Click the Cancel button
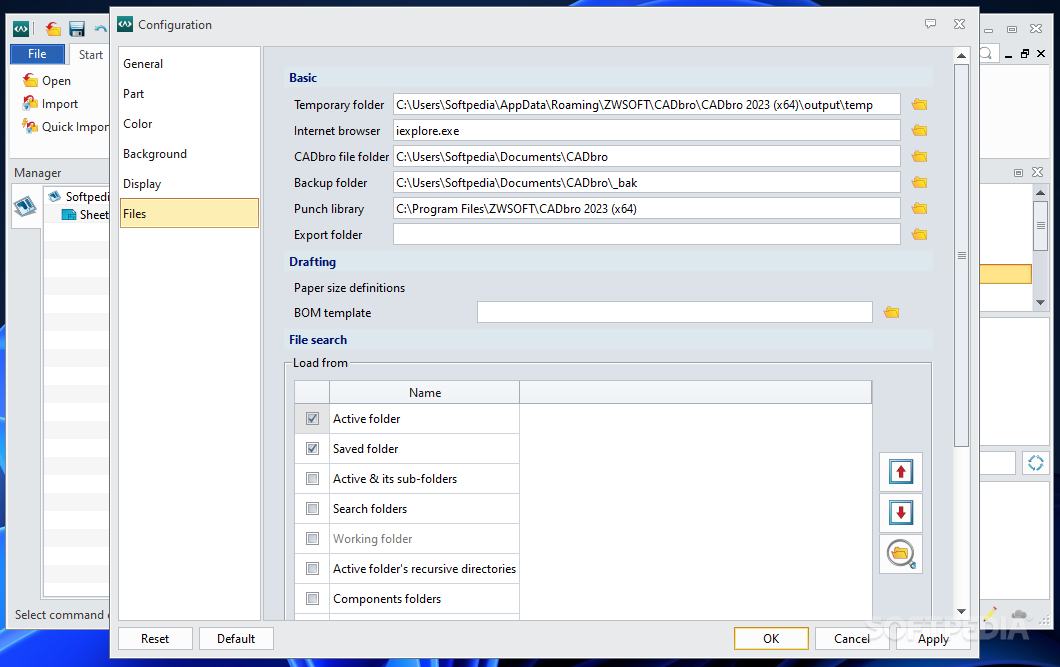Image resolution: width=1060 pixels, height=667 pixels. click(x=852, y=639)
